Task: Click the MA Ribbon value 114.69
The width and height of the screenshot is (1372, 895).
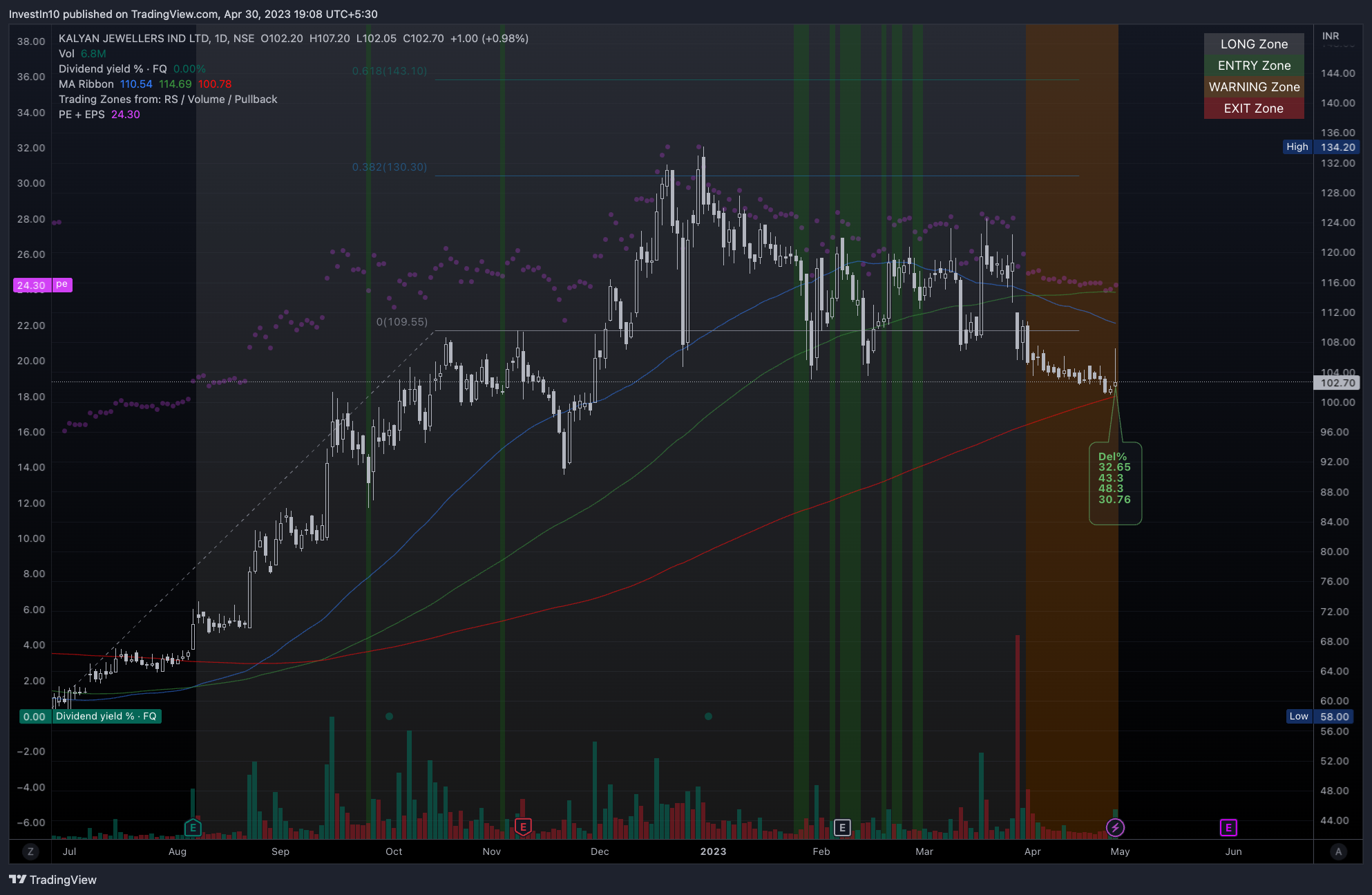Action: tap(175, 84)
